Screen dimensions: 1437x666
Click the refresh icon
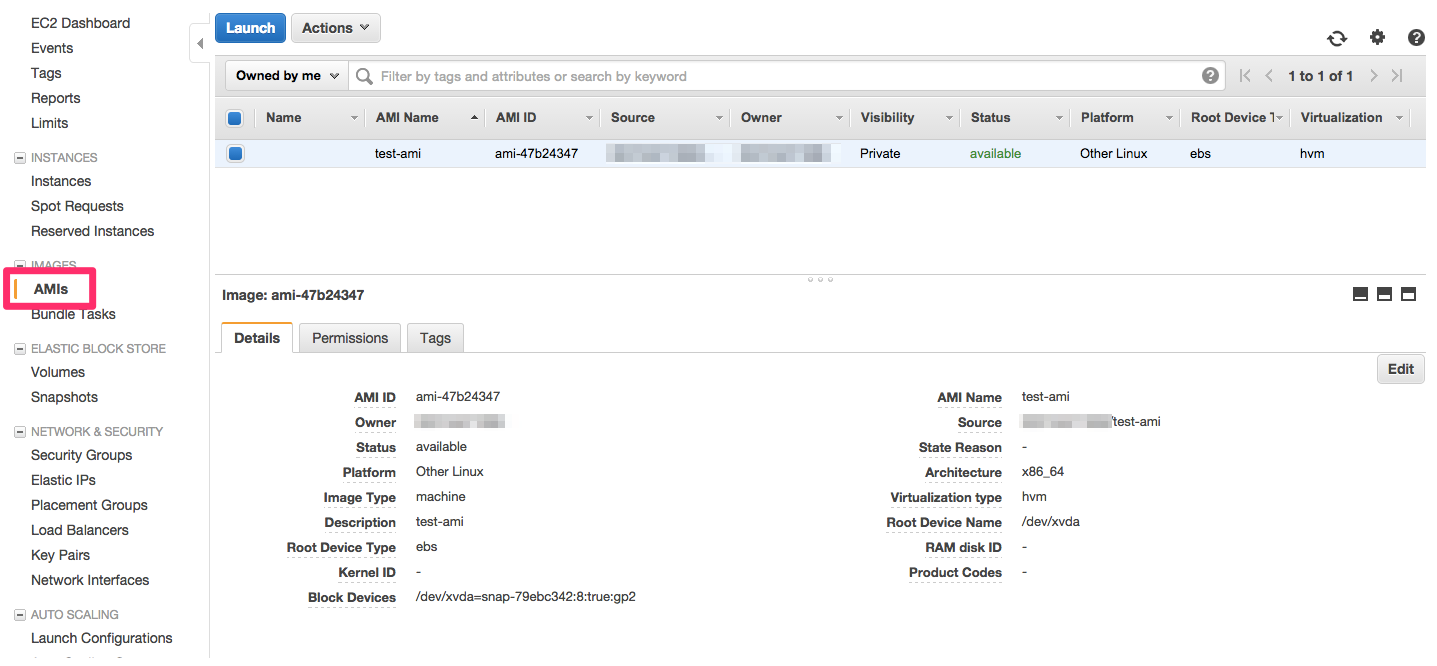click(1337, 38)
